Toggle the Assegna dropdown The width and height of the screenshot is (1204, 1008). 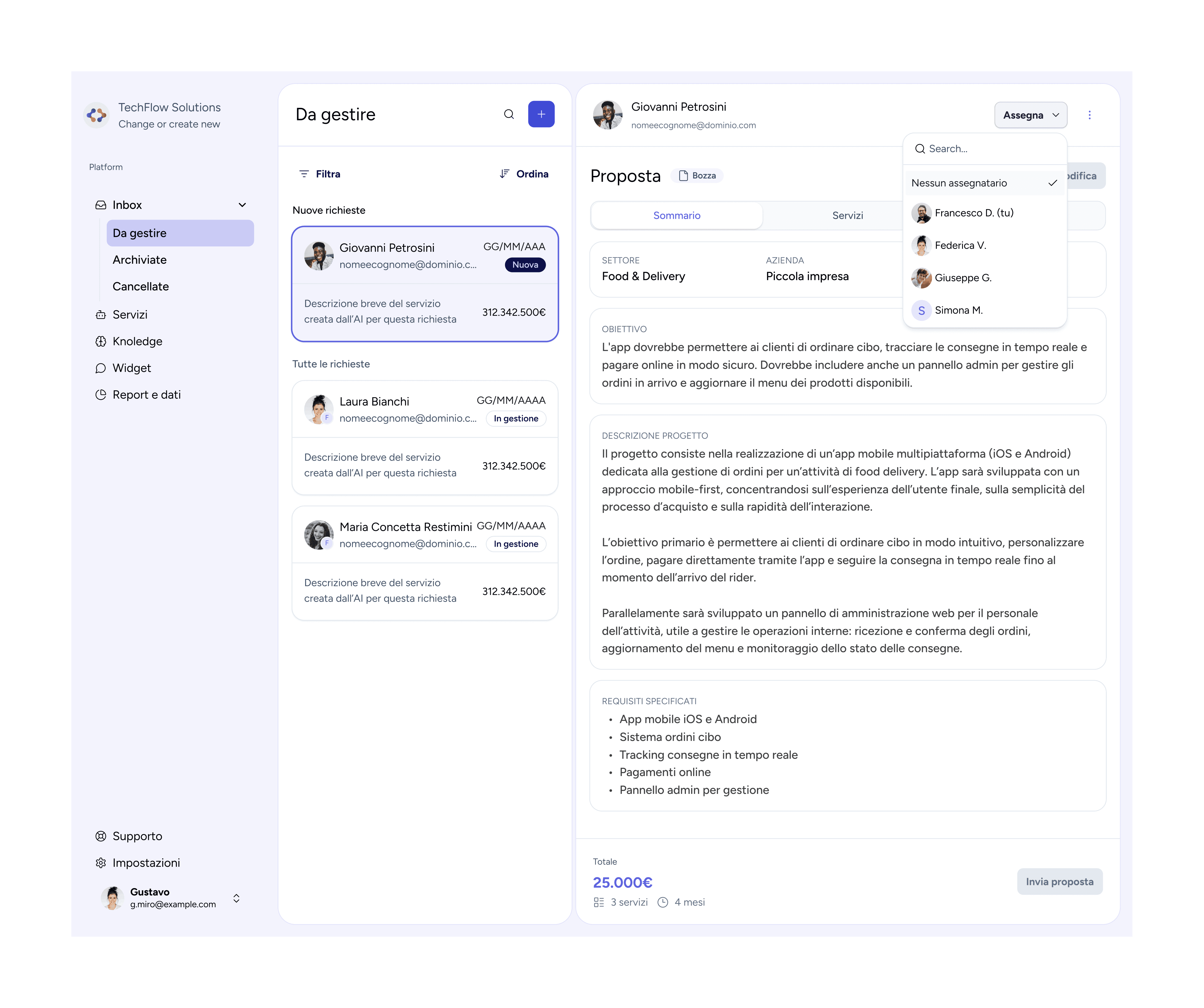click(1030, 115)
